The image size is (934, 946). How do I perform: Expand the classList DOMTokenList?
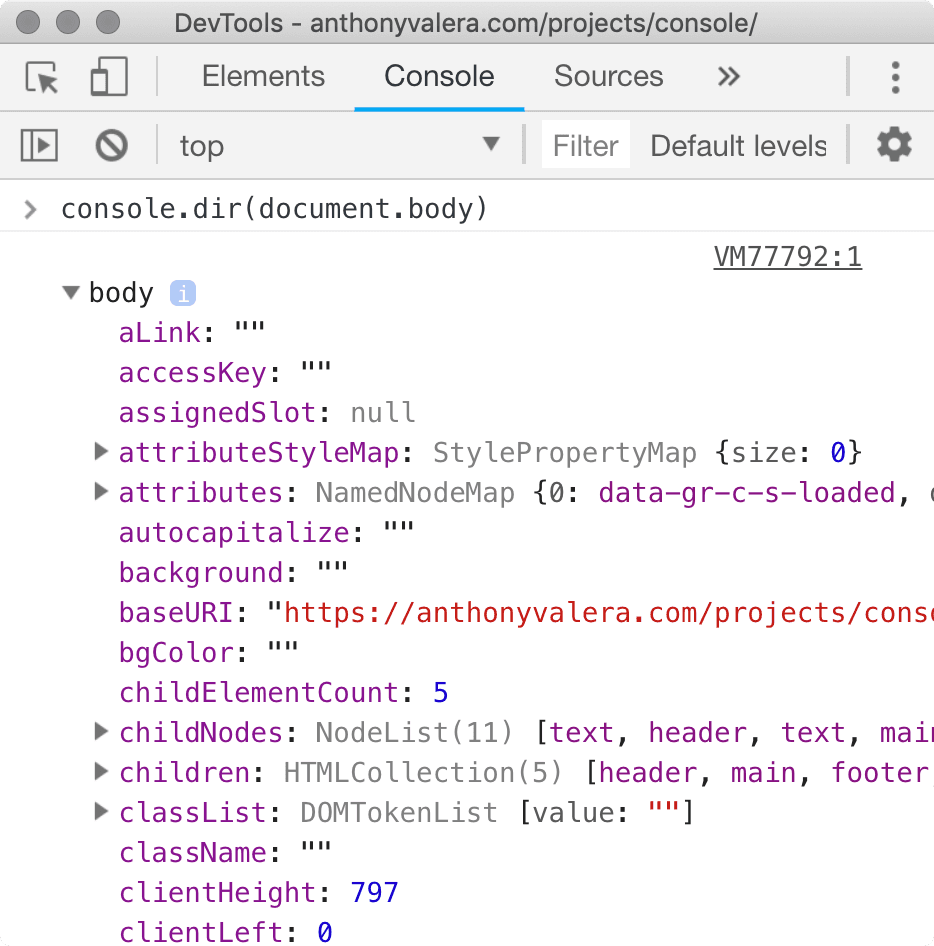tap(100, 811)
